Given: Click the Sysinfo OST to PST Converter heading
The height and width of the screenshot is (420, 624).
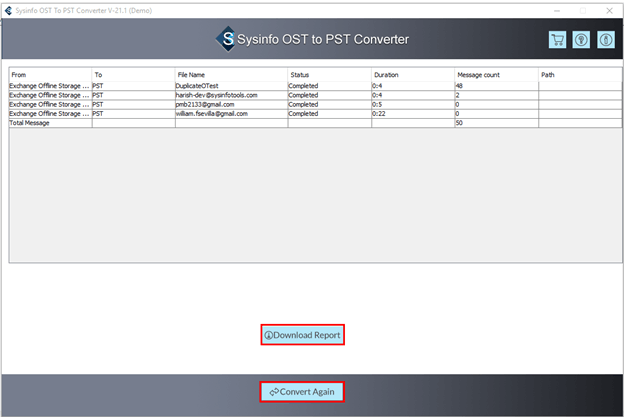Looking at the screenshot, I should coord(323,39).
